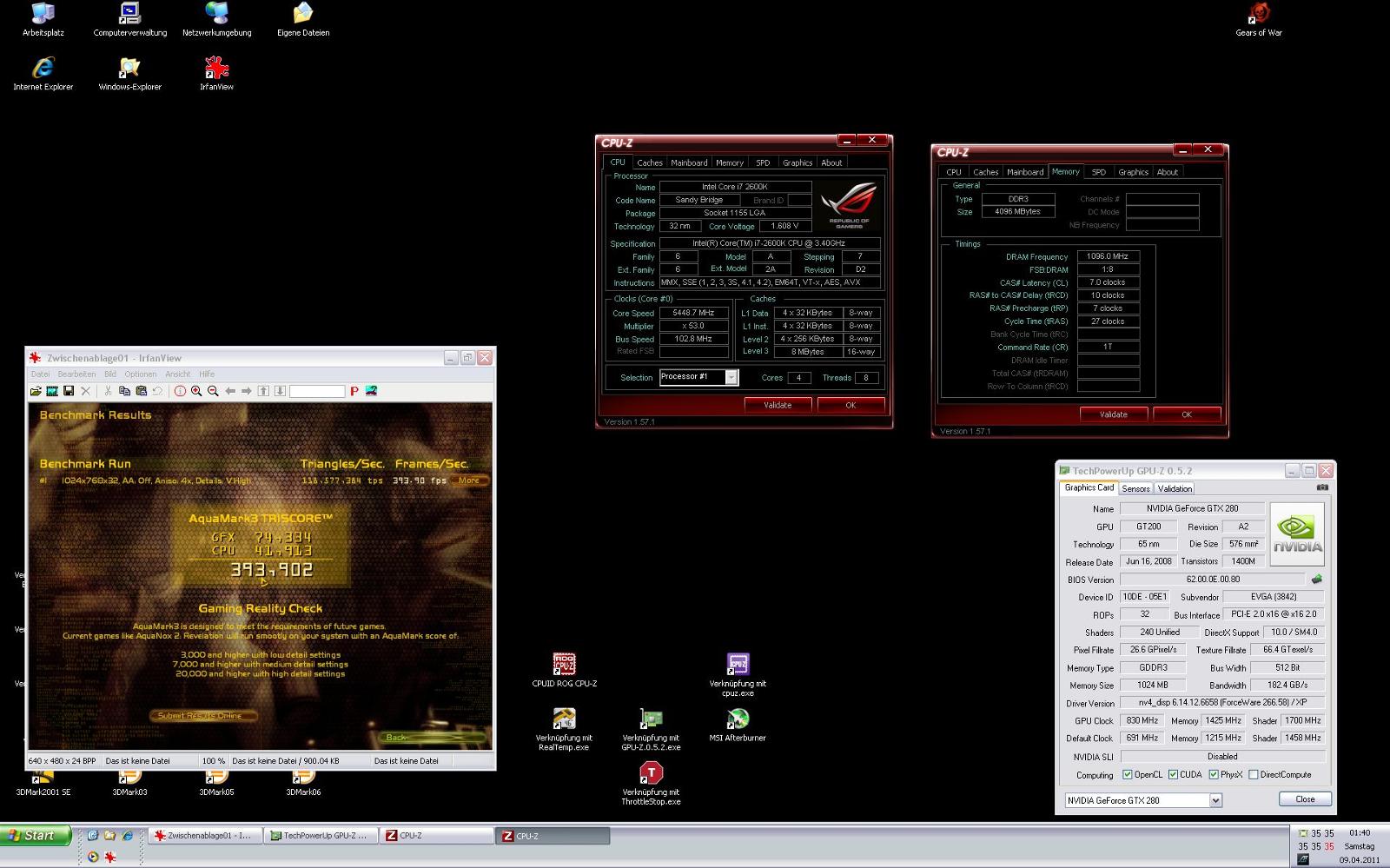Click the DRAM Frequency value '1096.0 MHz'
This screenshot has width=1390, height=868.
click(1108, 256)
